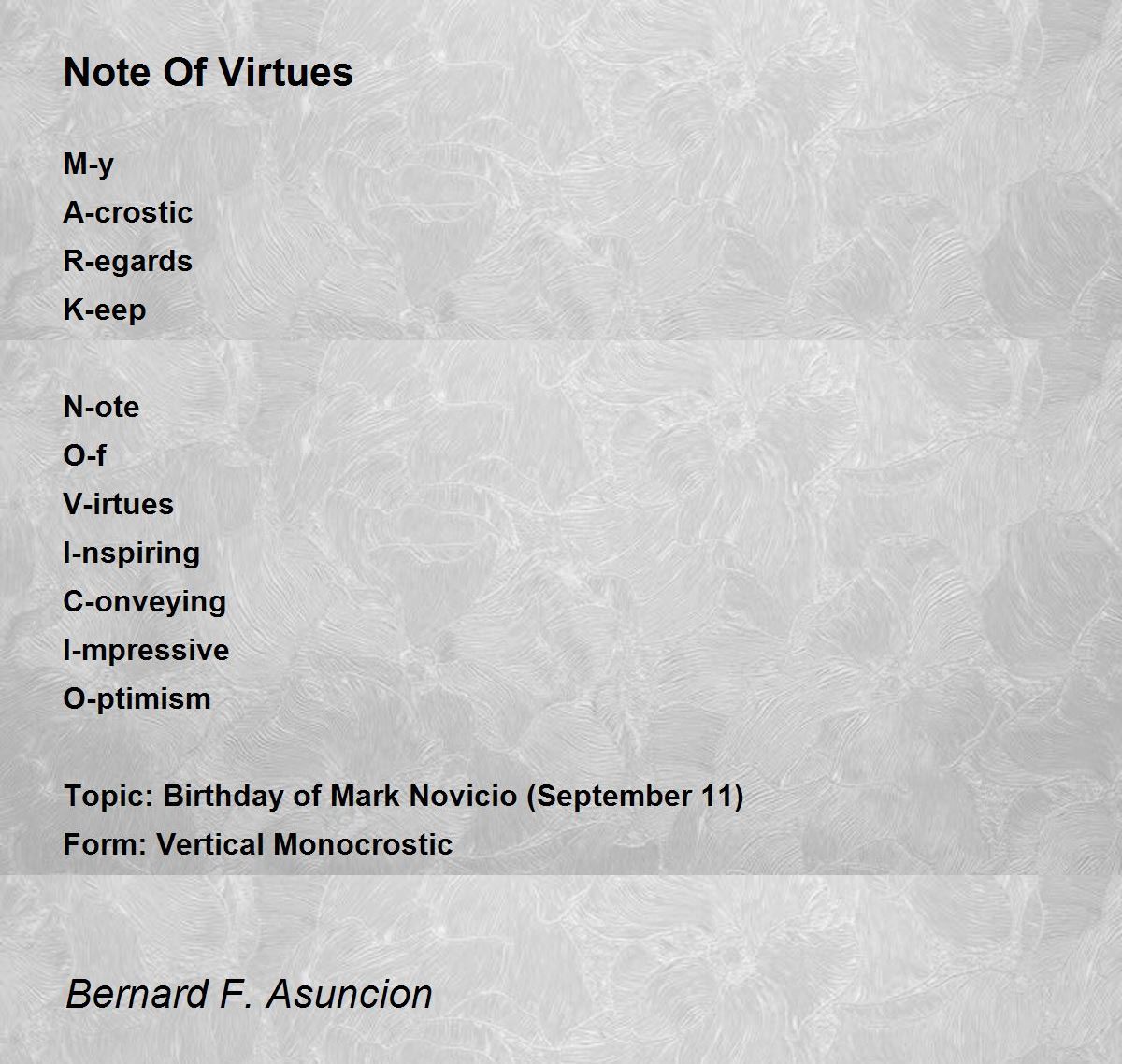Screen dimensions: 1122x1064
Task: Click the word Monocrostic
Action: [364, 844]
